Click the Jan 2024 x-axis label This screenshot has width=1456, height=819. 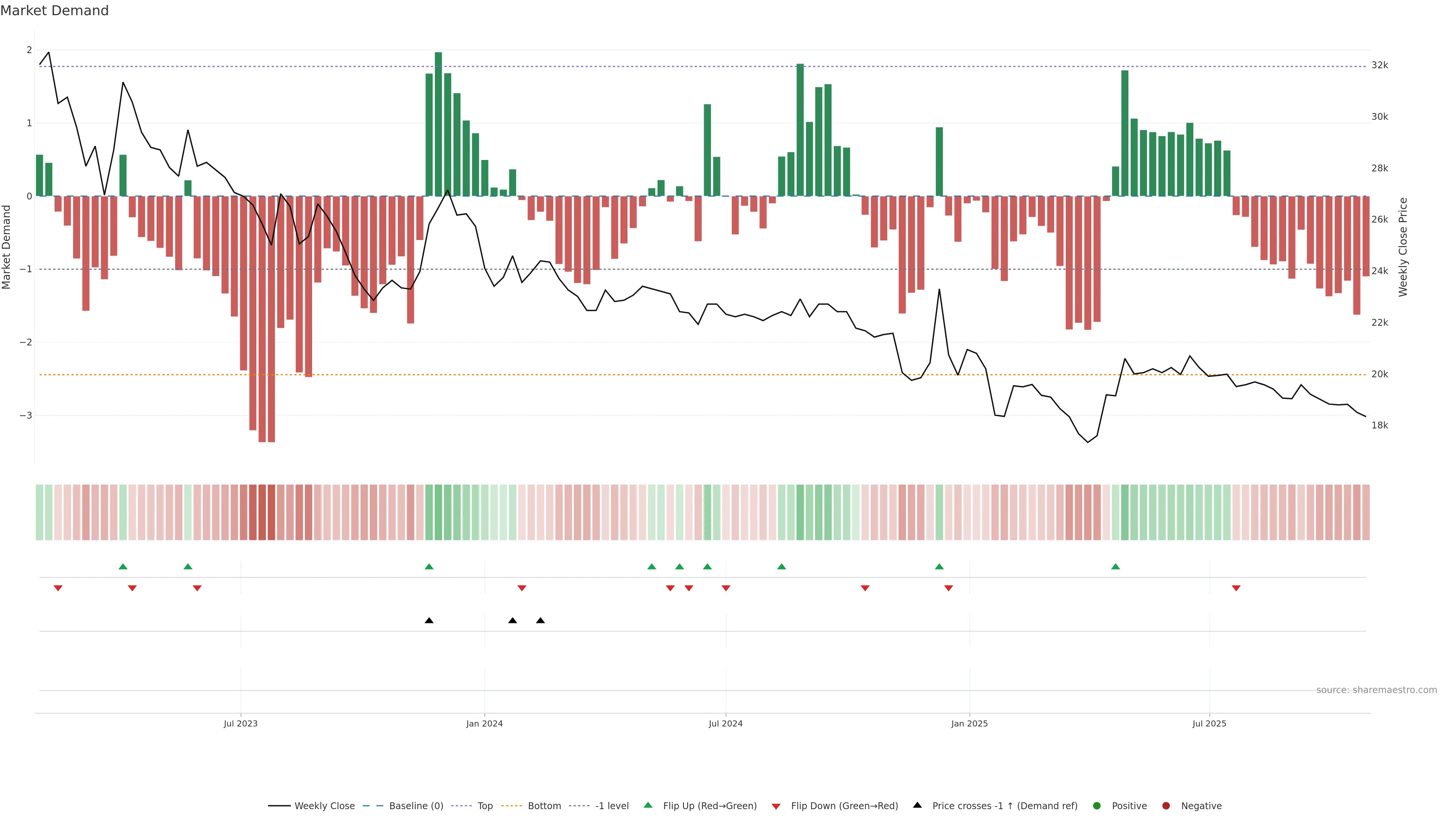tap(485, 723)
